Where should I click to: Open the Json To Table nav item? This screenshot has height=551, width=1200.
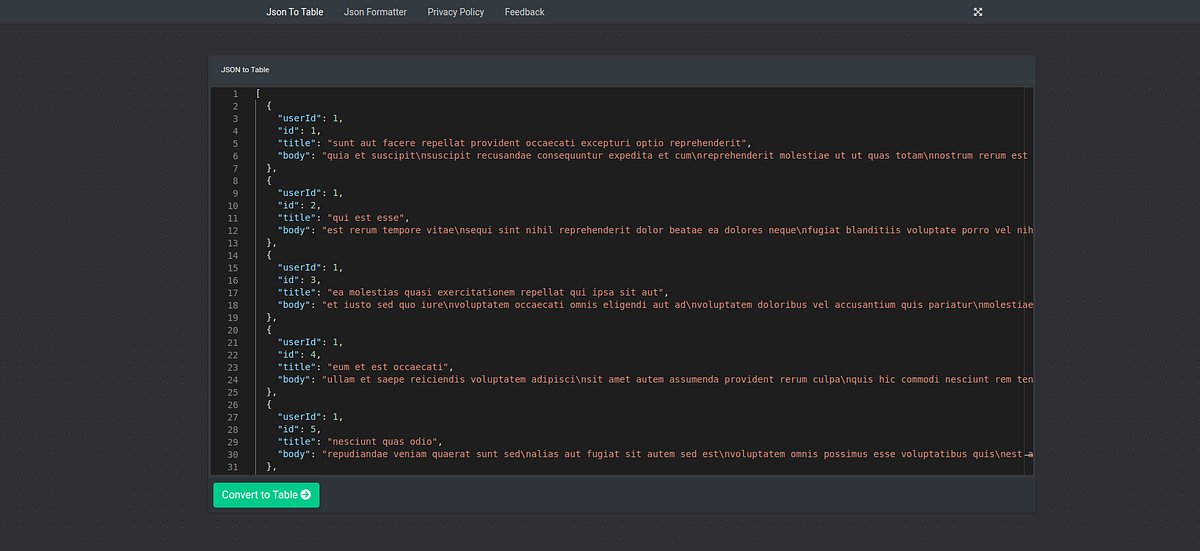tap(295, 12)
